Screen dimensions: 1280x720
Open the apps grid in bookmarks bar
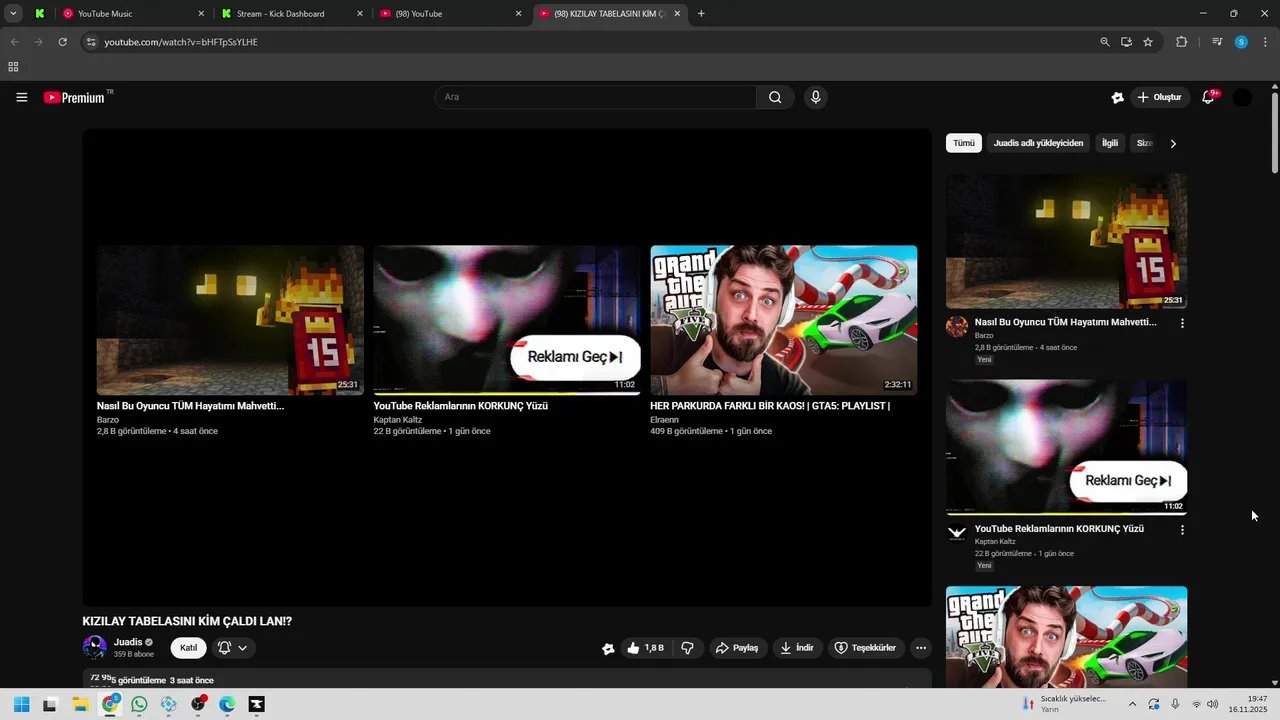[13, 67]
